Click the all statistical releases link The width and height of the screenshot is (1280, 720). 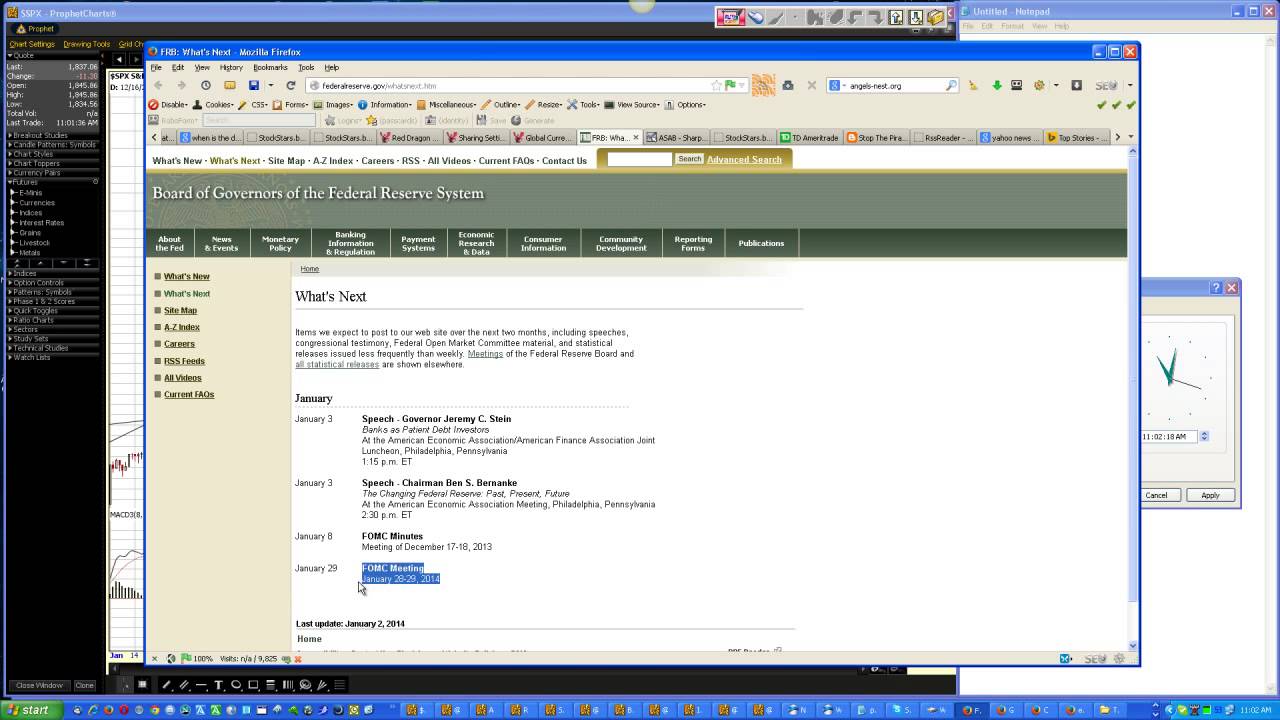tap(337, 365)
